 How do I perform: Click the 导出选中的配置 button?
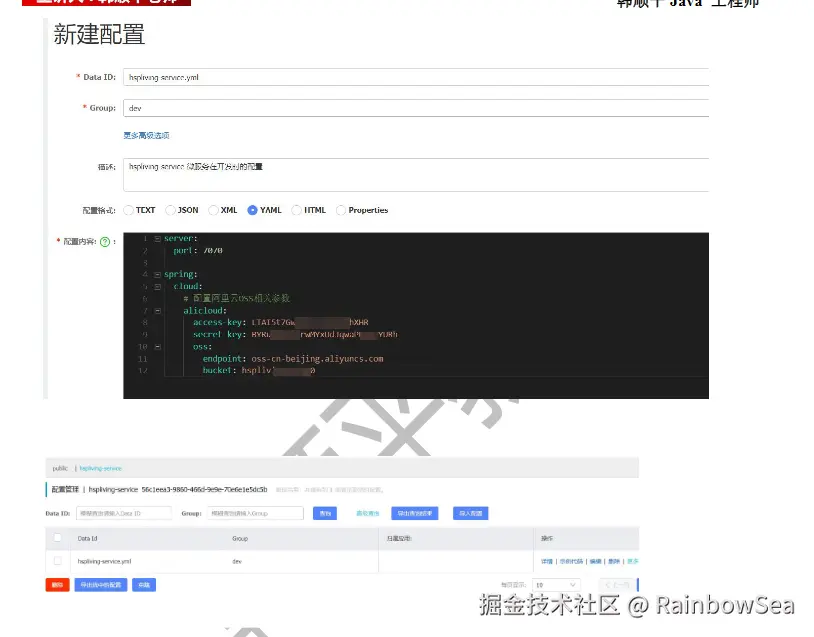[x=101, y=585]
